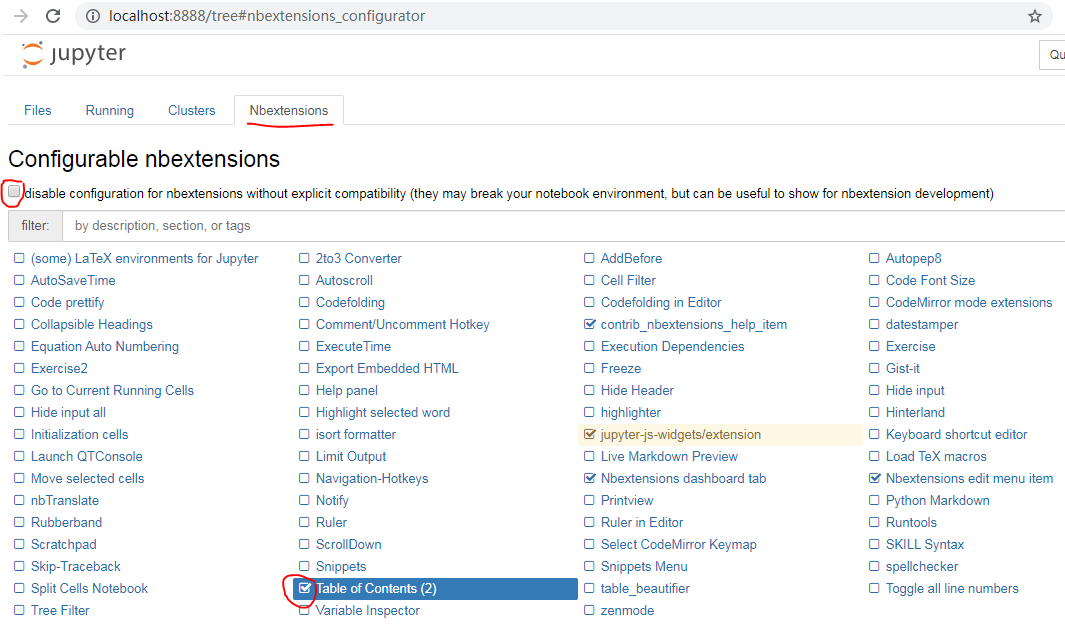Tick the Code prettify checkbox
Image resolution: width=1065 pixels, height=631 pixels.
click(x=19, y=302)
